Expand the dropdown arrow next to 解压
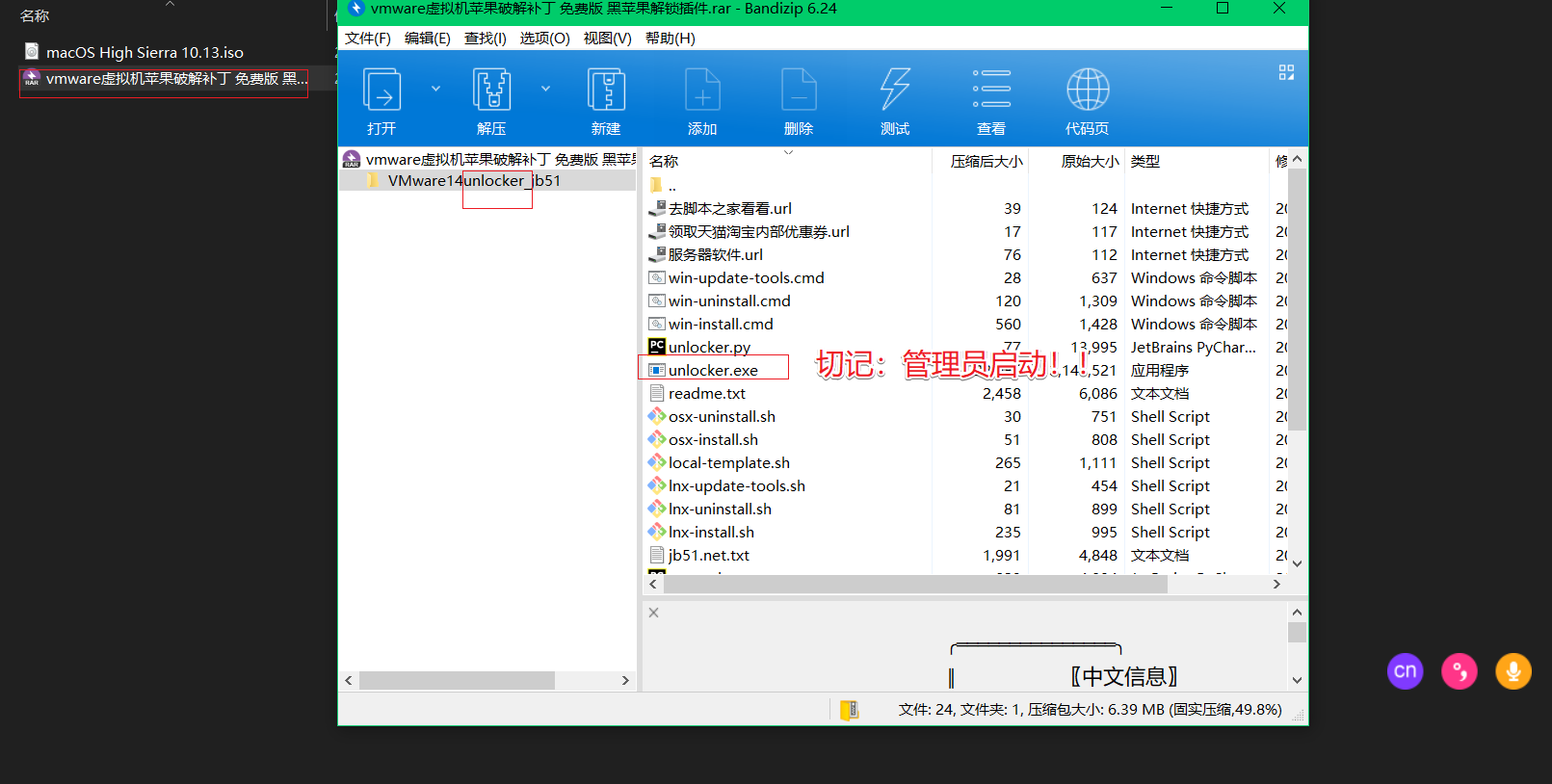The image size is (1552, 784). point(545,89)
